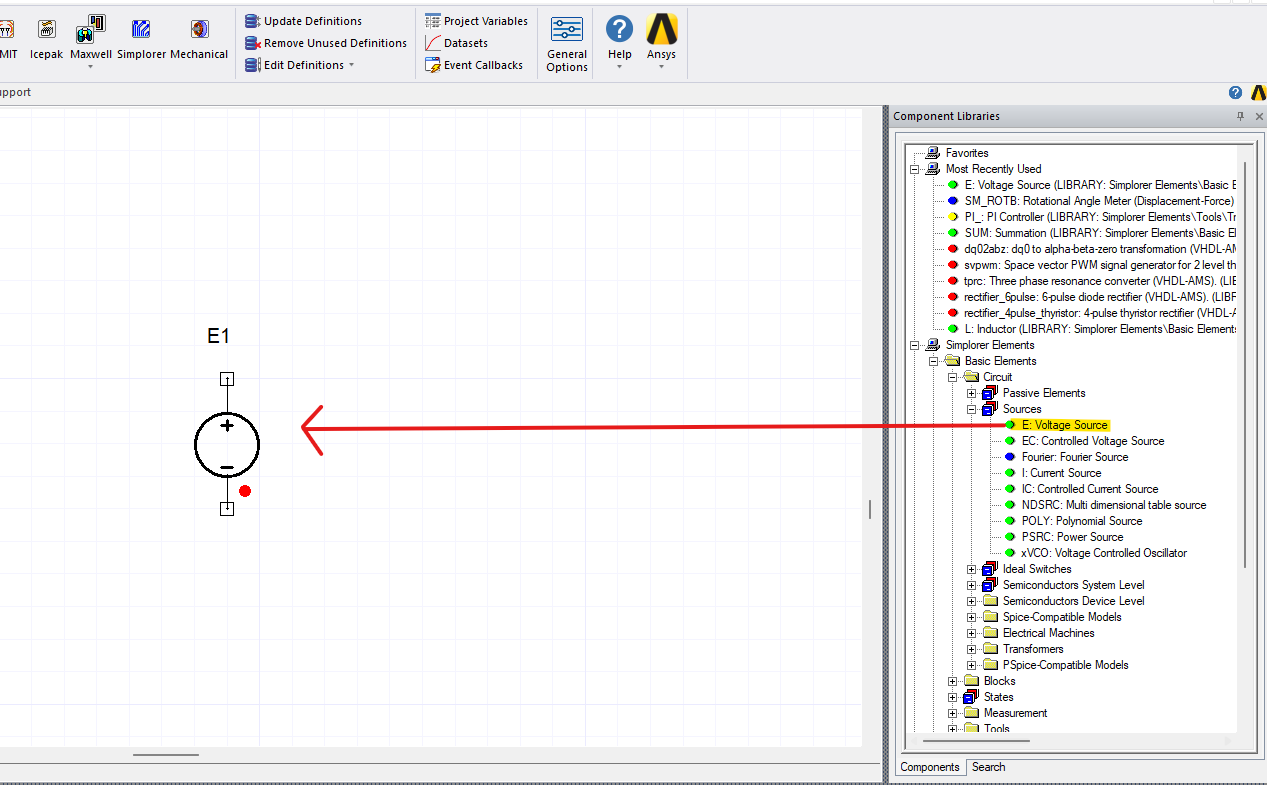1267x785 pixels.
Task: Launch the Maxwell application icon
Action: pyautogui.click(x=90, y=30)
